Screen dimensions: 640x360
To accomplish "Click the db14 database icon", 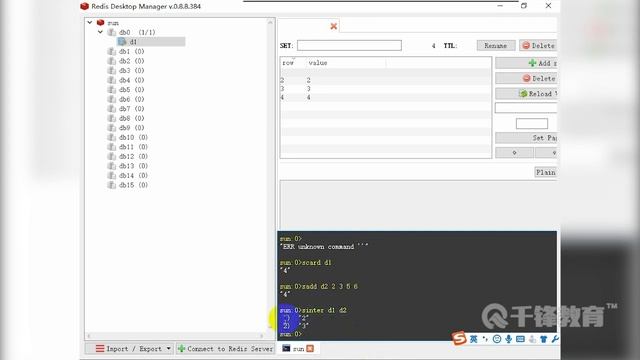I will (111, 175).
